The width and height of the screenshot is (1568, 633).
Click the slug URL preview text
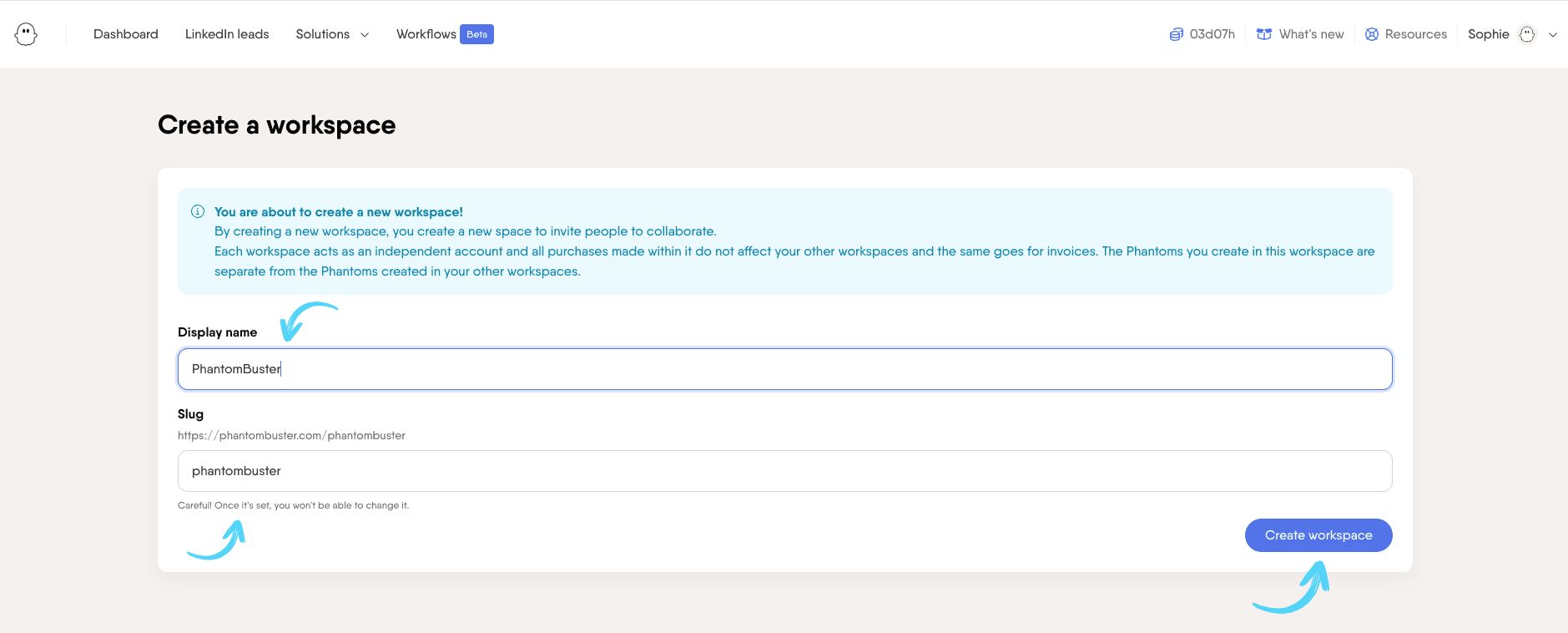click(x=291, y=435)
